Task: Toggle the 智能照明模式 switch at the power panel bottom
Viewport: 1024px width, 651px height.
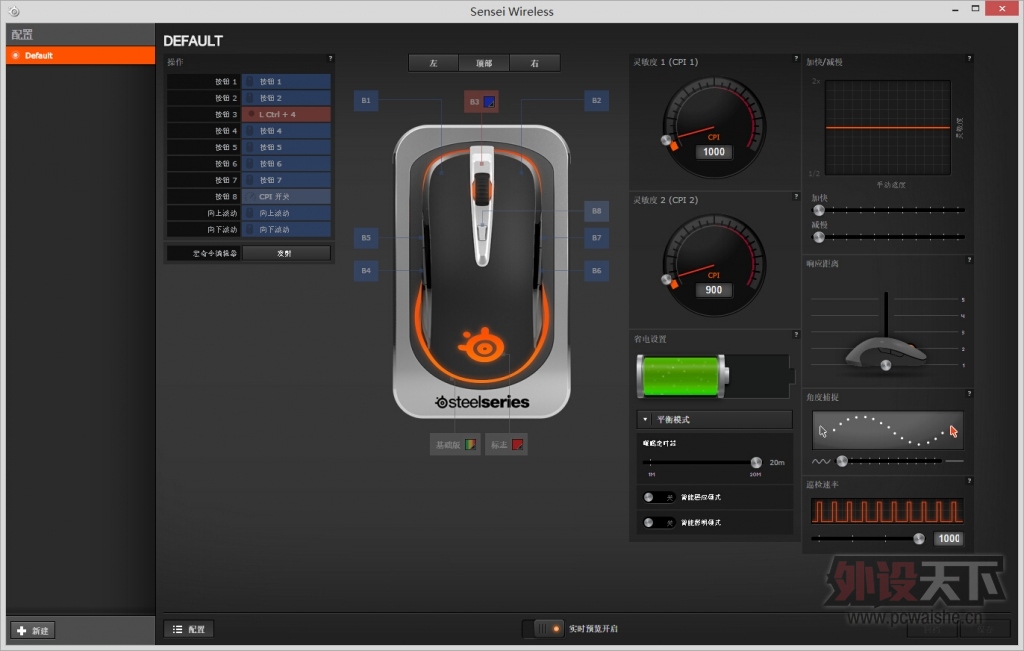Action: (x=658, y=522)
